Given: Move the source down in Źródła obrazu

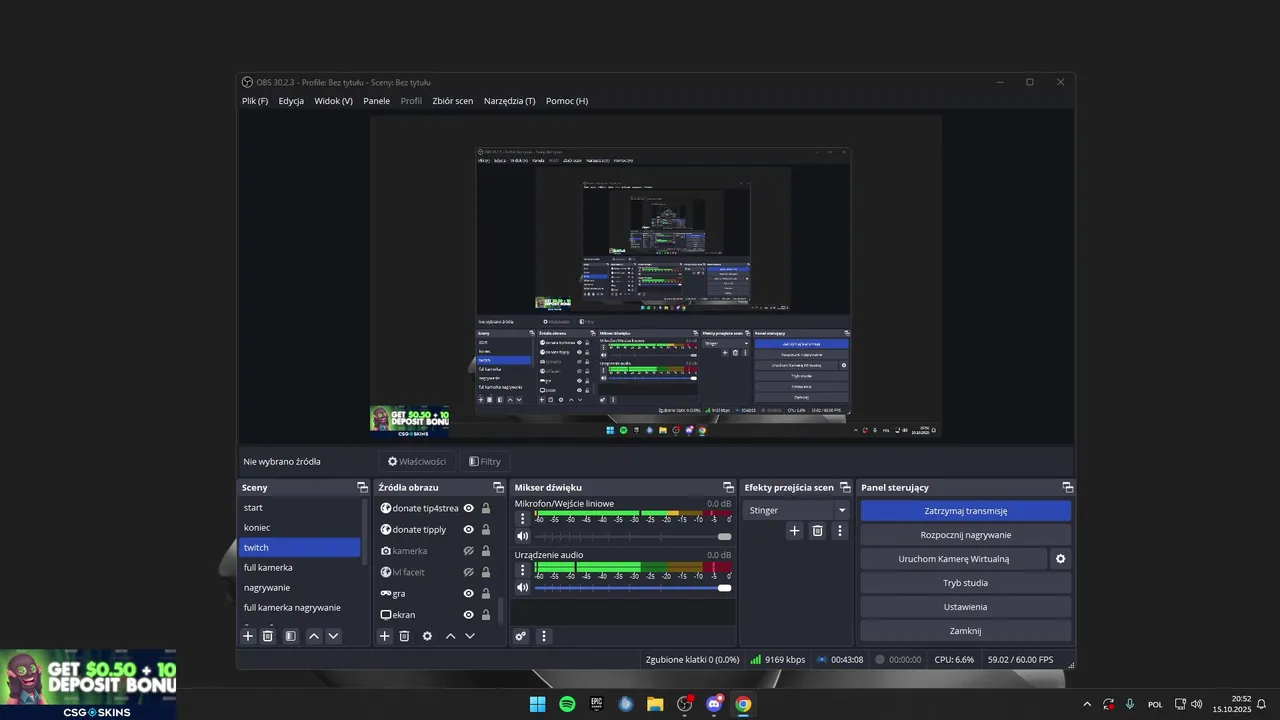Looking at the screenshot, I should click(x=470, y=636).
